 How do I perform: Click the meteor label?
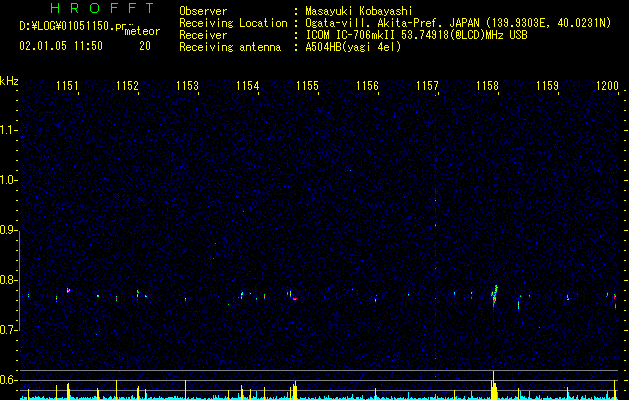click(142, 31)
